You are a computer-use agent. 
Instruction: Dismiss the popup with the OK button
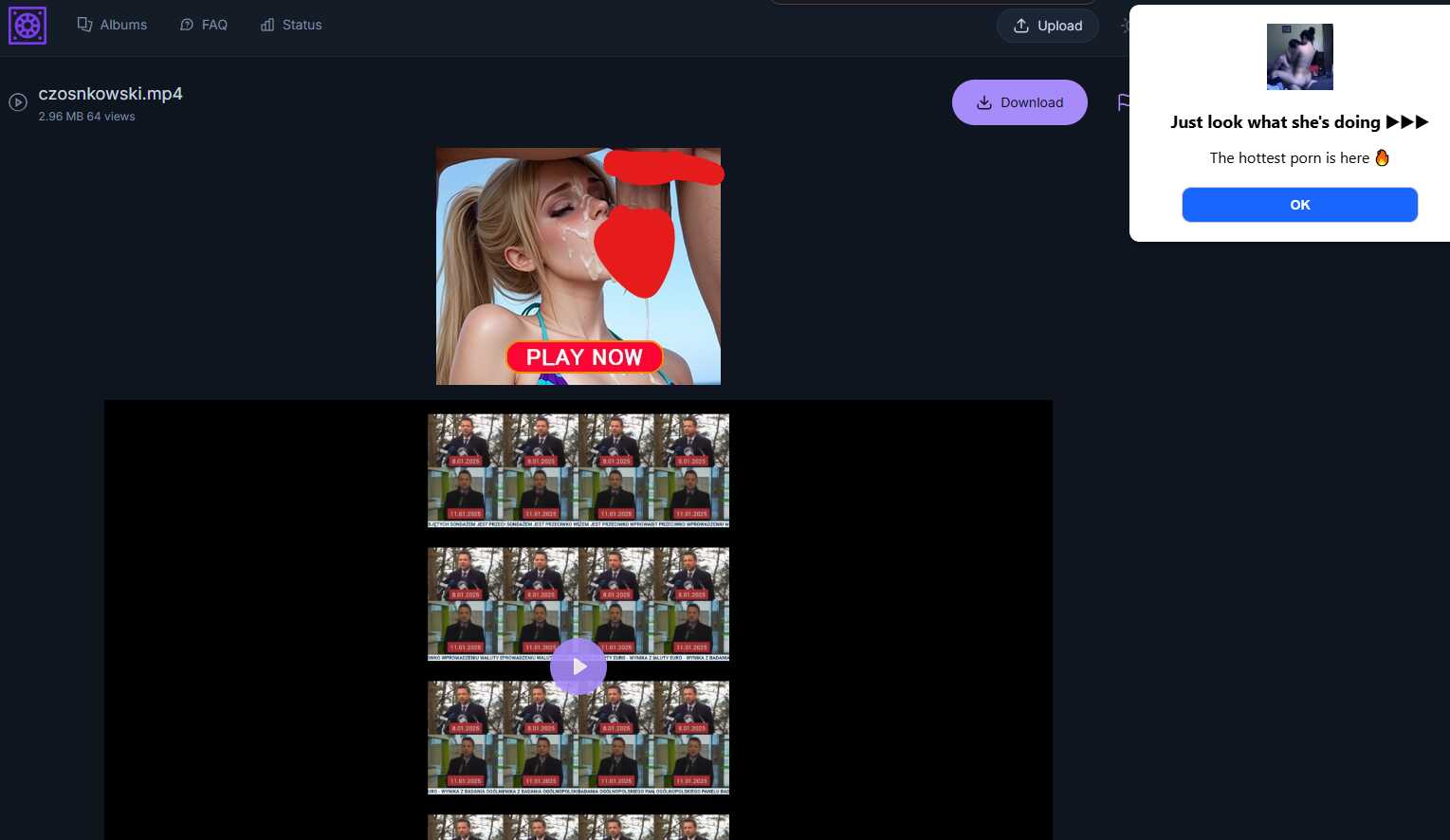point(1299,205)
